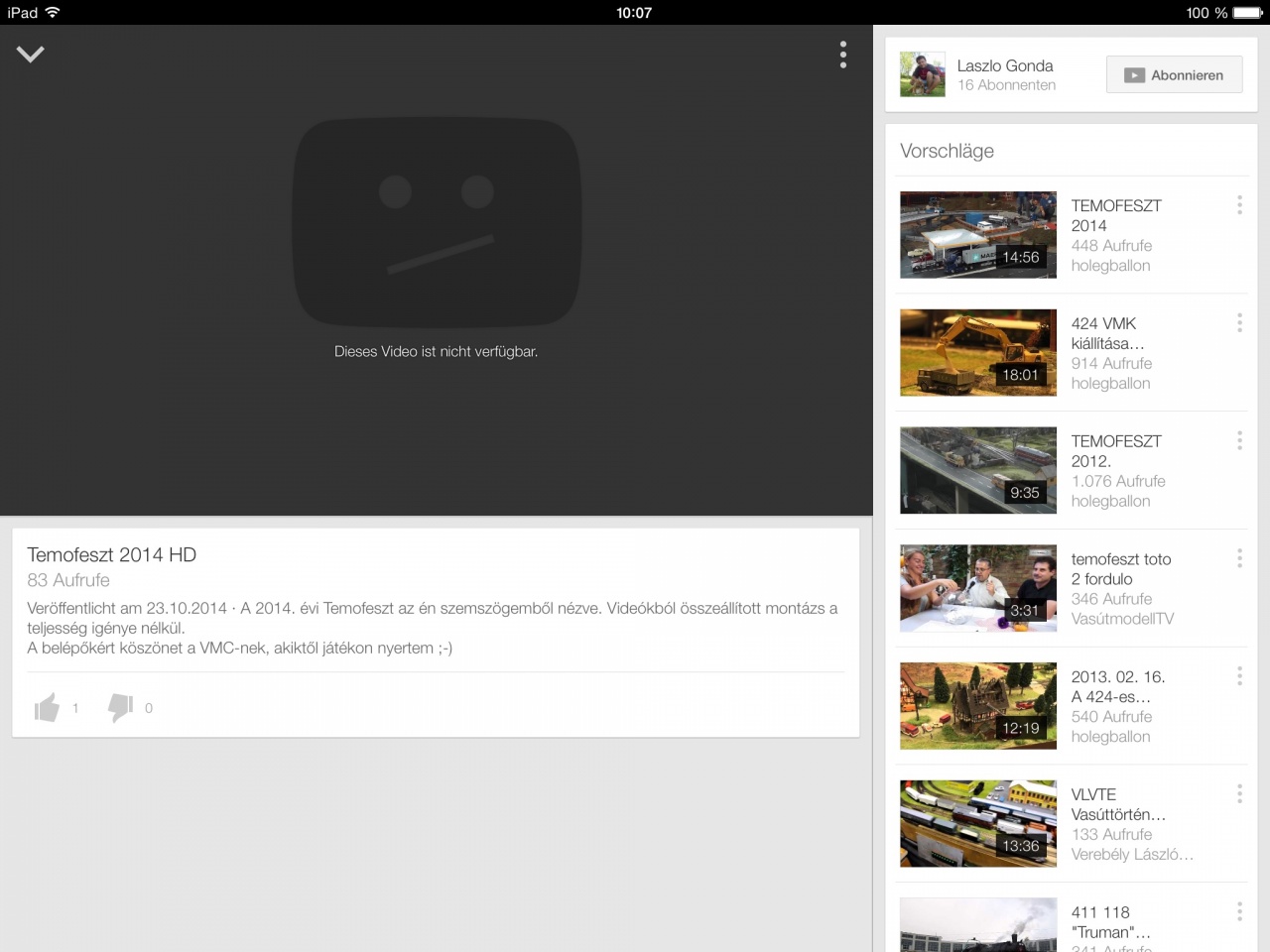Open options menu for 2013. 02. 16. video
The image size is (1270, 952).
point(1239,676)
